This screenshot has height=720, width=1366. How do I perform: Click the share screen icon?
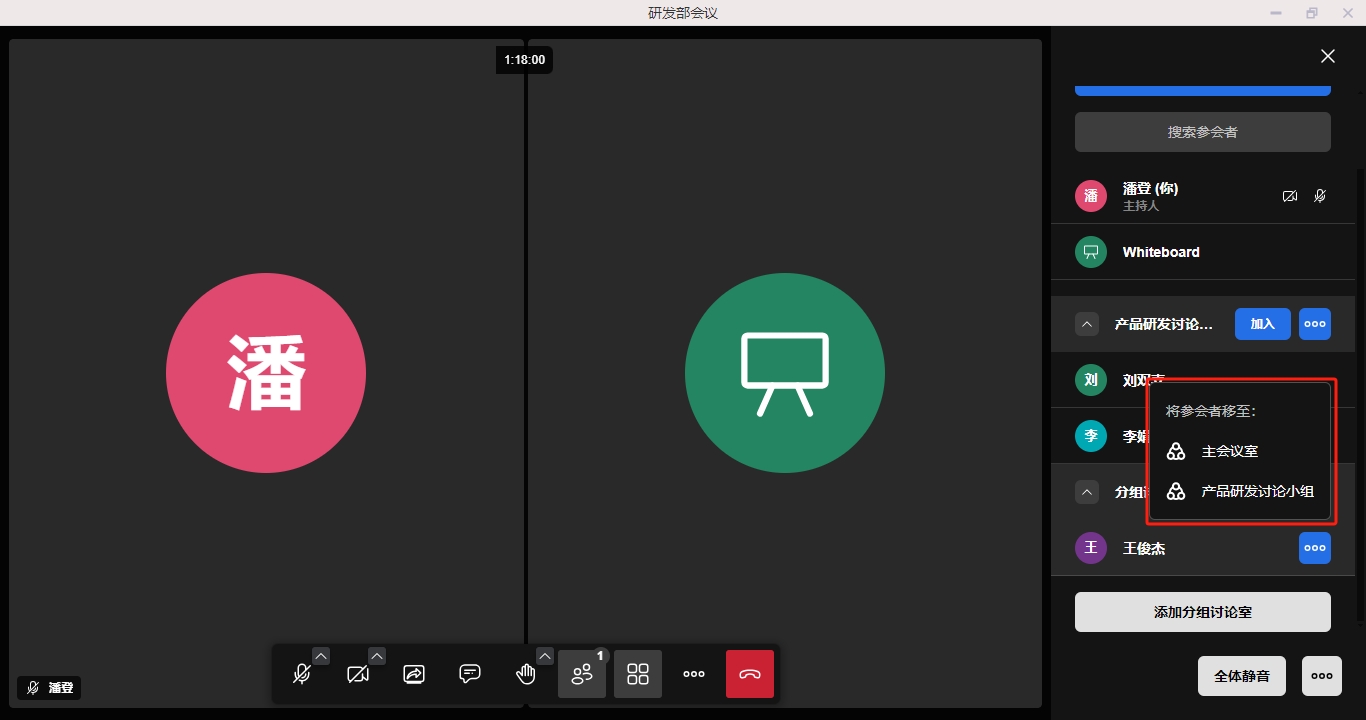414,674
